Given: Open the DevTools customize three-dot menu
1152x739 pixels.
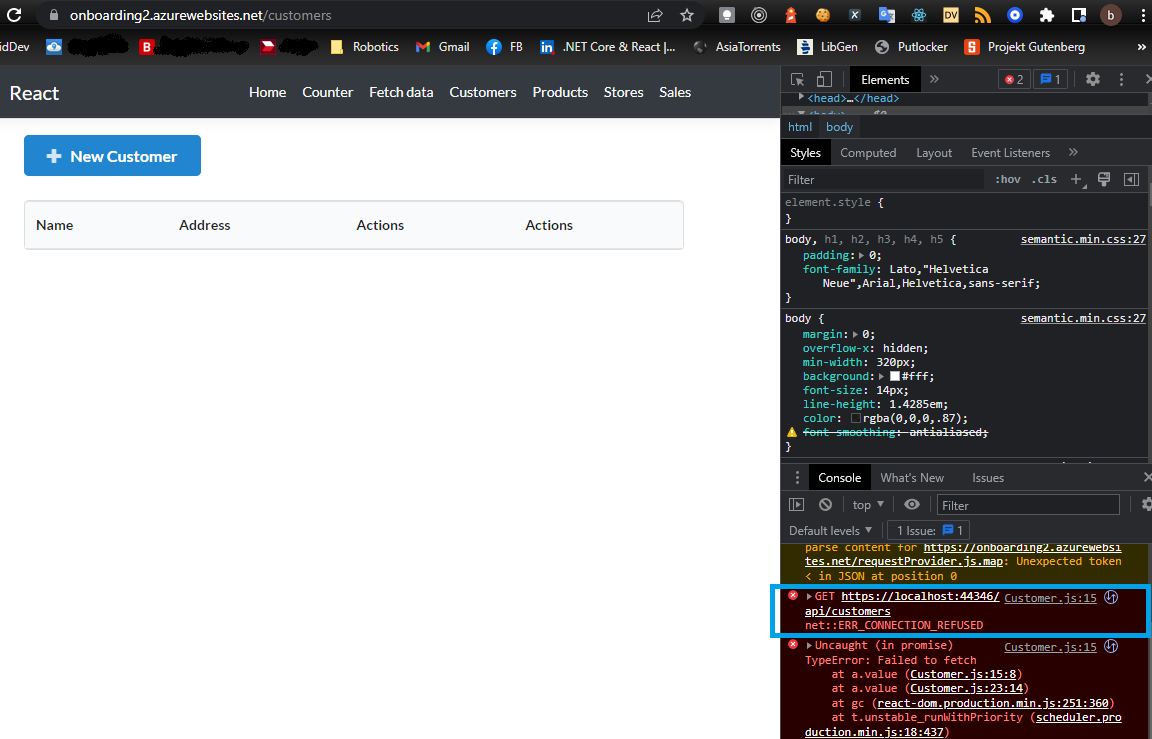Looking at the screenshot, I should click(x=1121, y=79).
